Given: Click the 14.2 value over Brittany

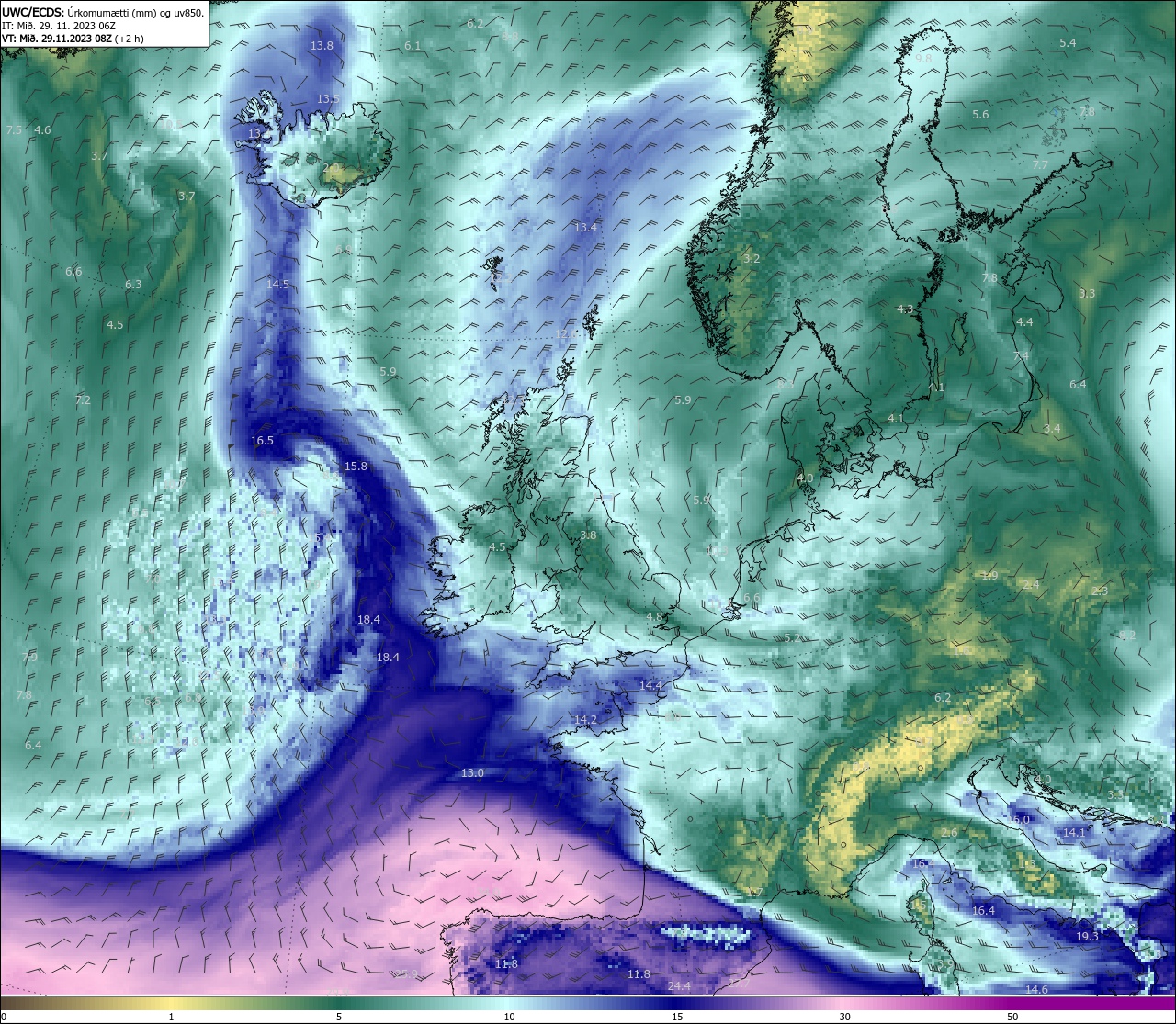Looking at the screenshot, I should (585, 720).
